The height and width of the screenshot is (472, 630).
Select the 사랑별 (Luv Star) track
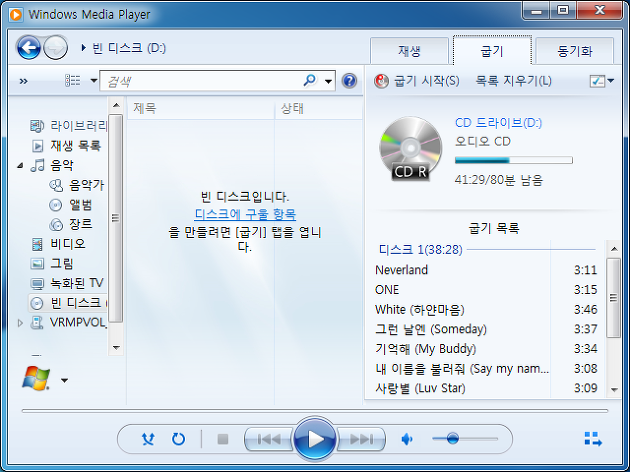[486, 388]
